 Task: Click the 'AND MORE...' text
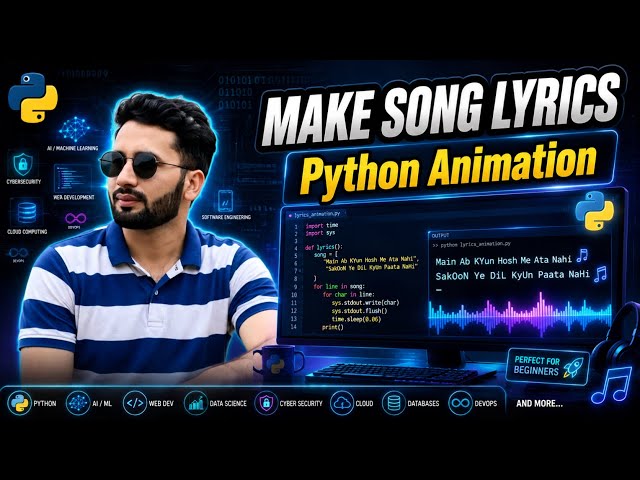539,404
